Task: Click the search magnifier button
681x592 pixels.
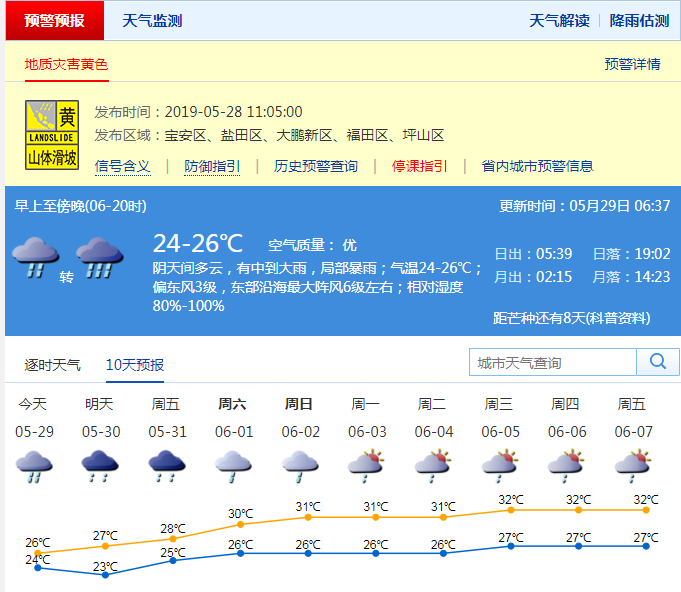Action: (x=658, y=362)
